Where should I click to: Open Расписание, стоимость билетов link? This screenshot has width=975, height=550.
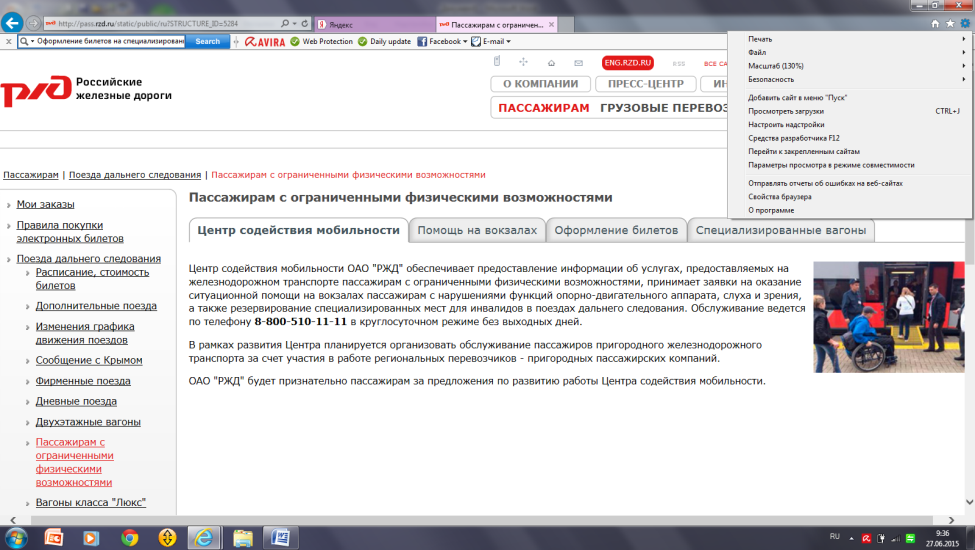pos(92,278)
